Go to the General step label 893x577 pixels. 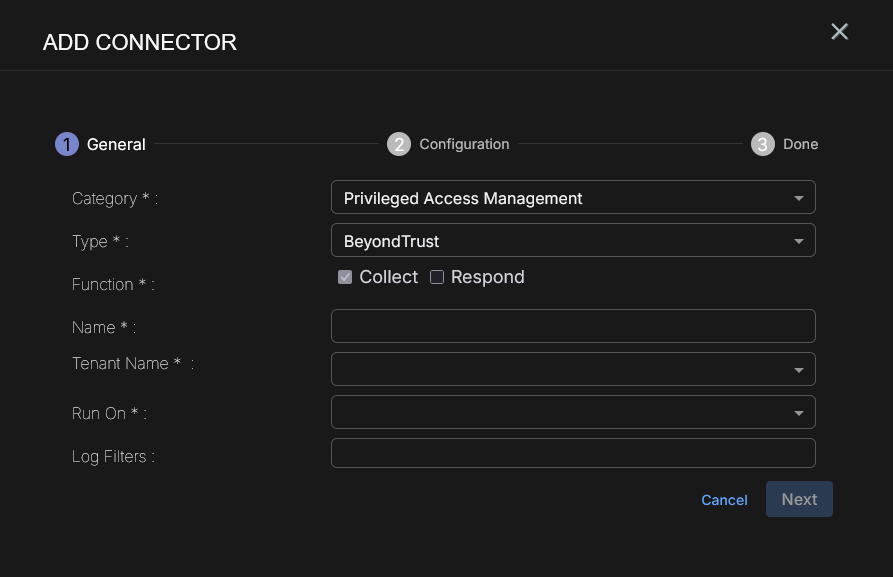click(116, 144)
